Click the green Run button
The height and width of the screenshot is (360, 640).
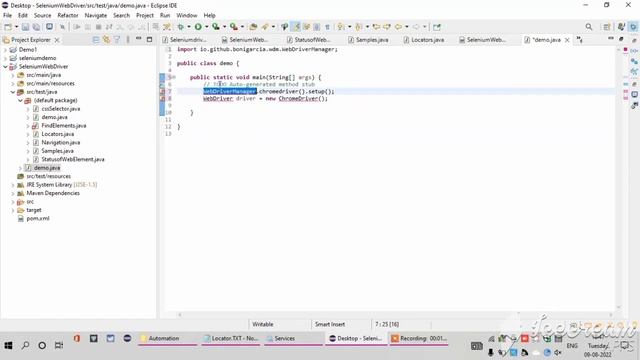[x=198, y=27]
